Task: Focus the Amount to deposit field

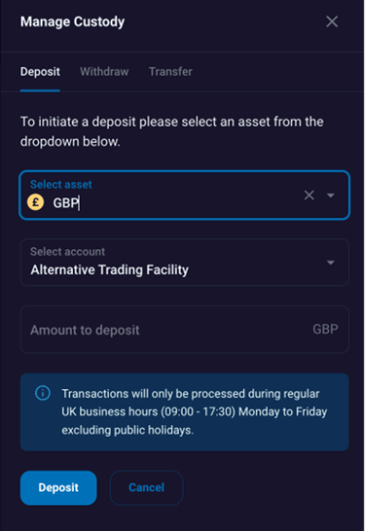Action: click(x=185, y=330)
